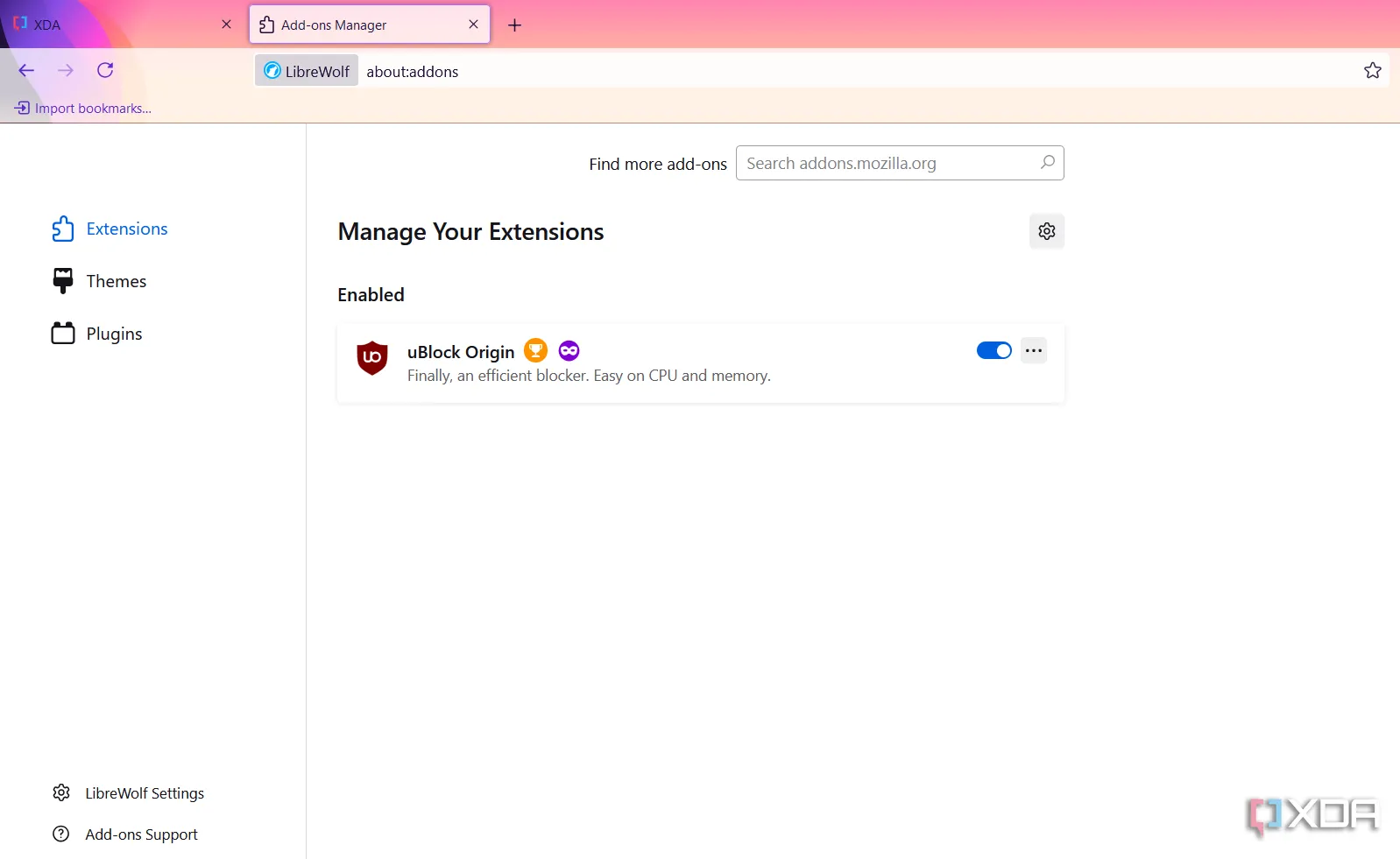
Task: Open Add-ons Support
Action: [x=124, y=834]
